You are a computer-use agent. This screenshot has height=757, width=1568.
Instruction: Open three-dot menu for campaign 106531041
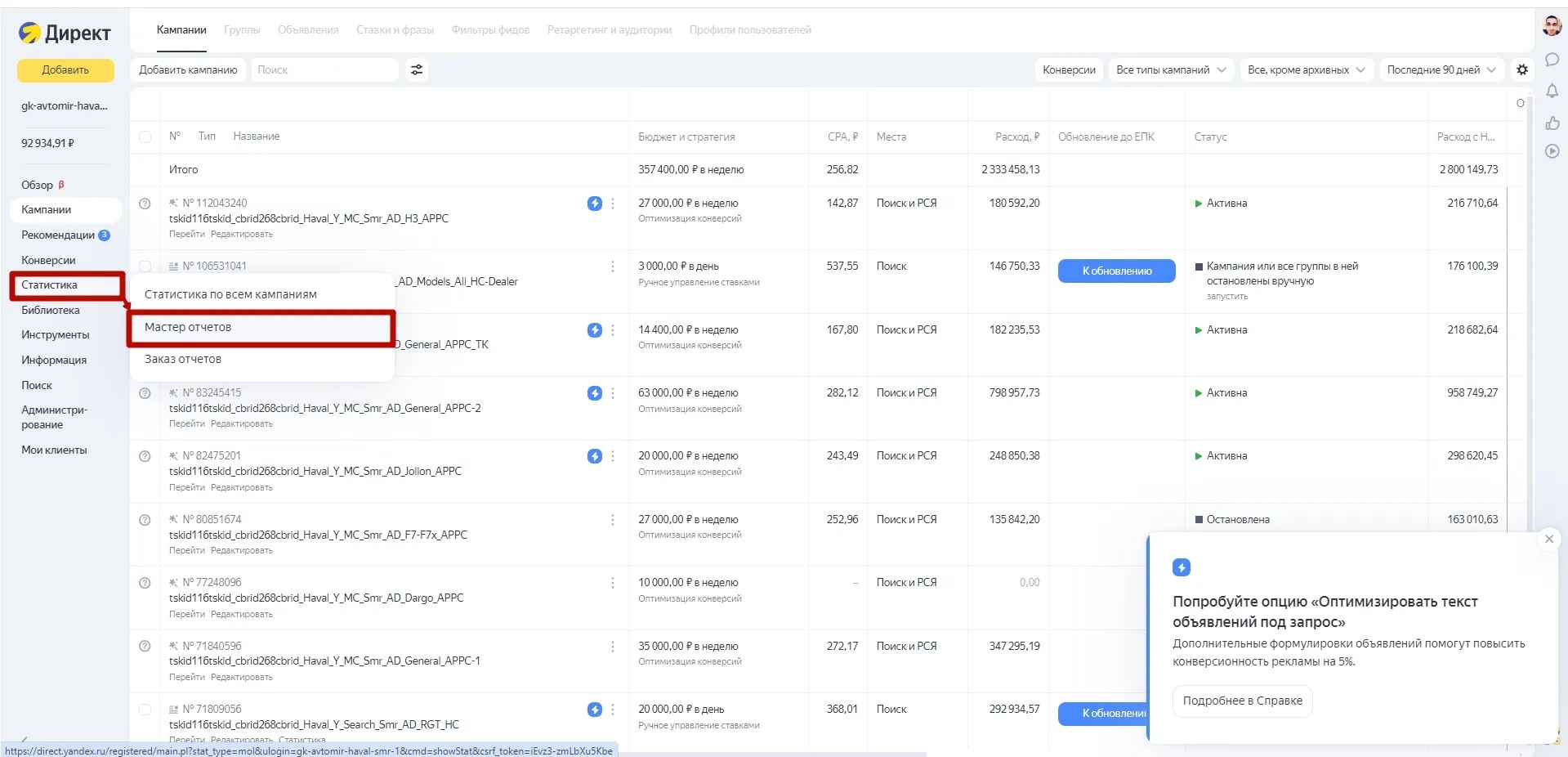coord(613,267)
